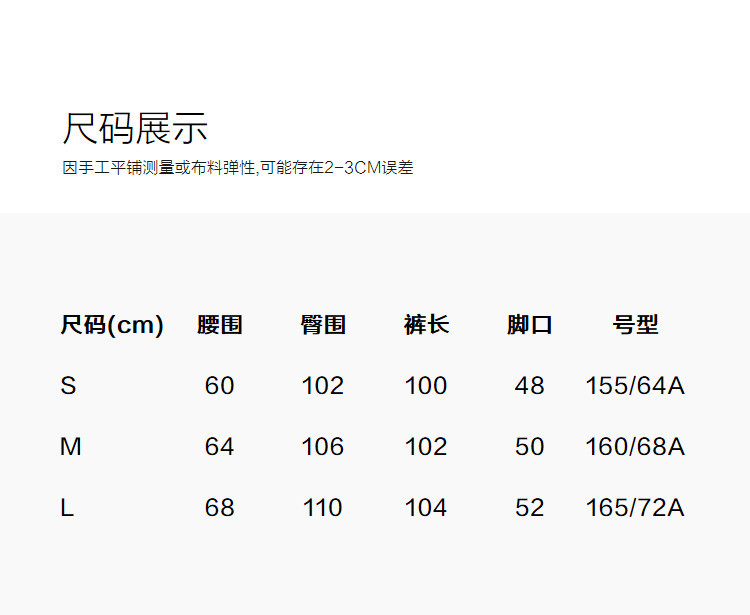The height and width of the screenshot is (615, 750).
Task: Click hip value 106 in the M row
Action: pyautogui.click(x=323, y=447)
